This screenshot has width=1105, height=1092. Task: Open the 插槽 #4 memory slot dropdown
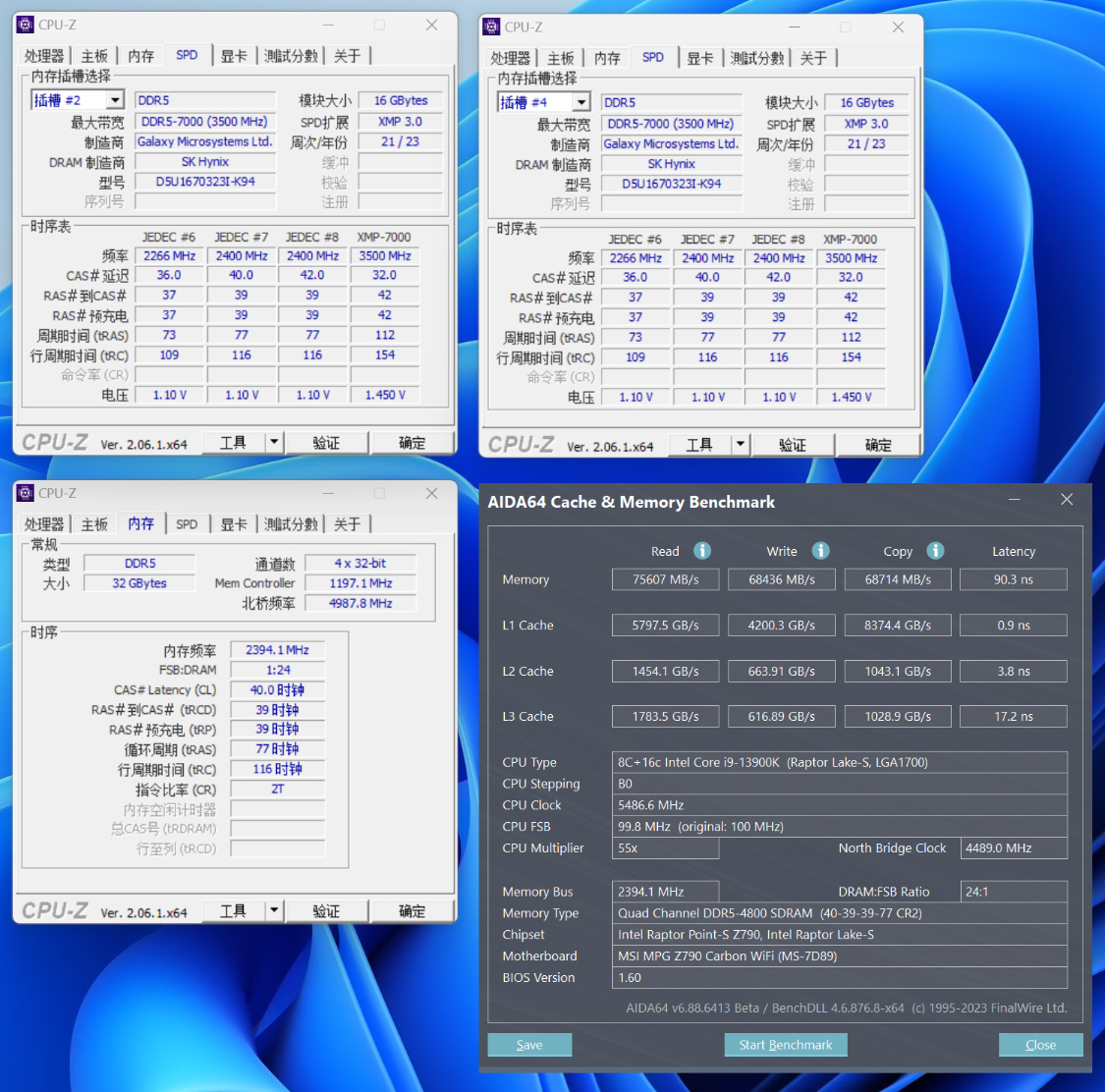(580, 102)
